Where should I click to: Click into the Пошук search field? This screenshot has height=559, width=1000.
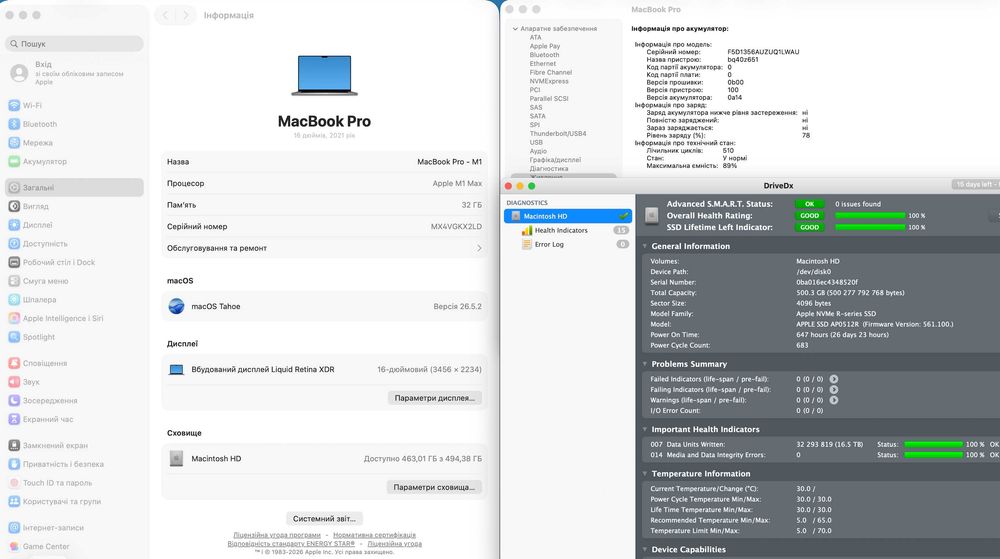point(74,43)
